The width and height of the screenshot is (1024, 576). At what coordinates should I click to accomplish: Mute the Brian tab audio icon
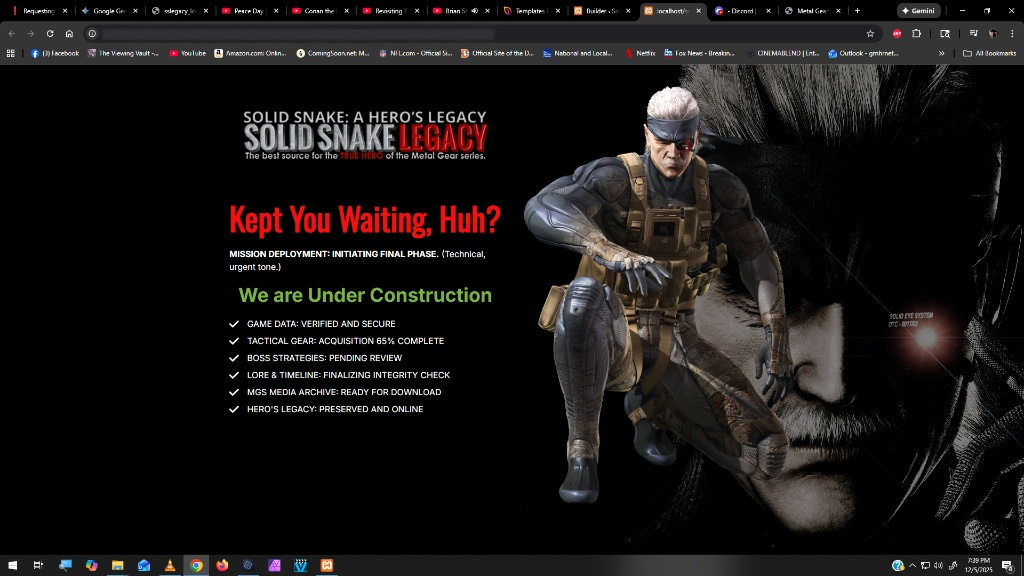tap(475, 10)
